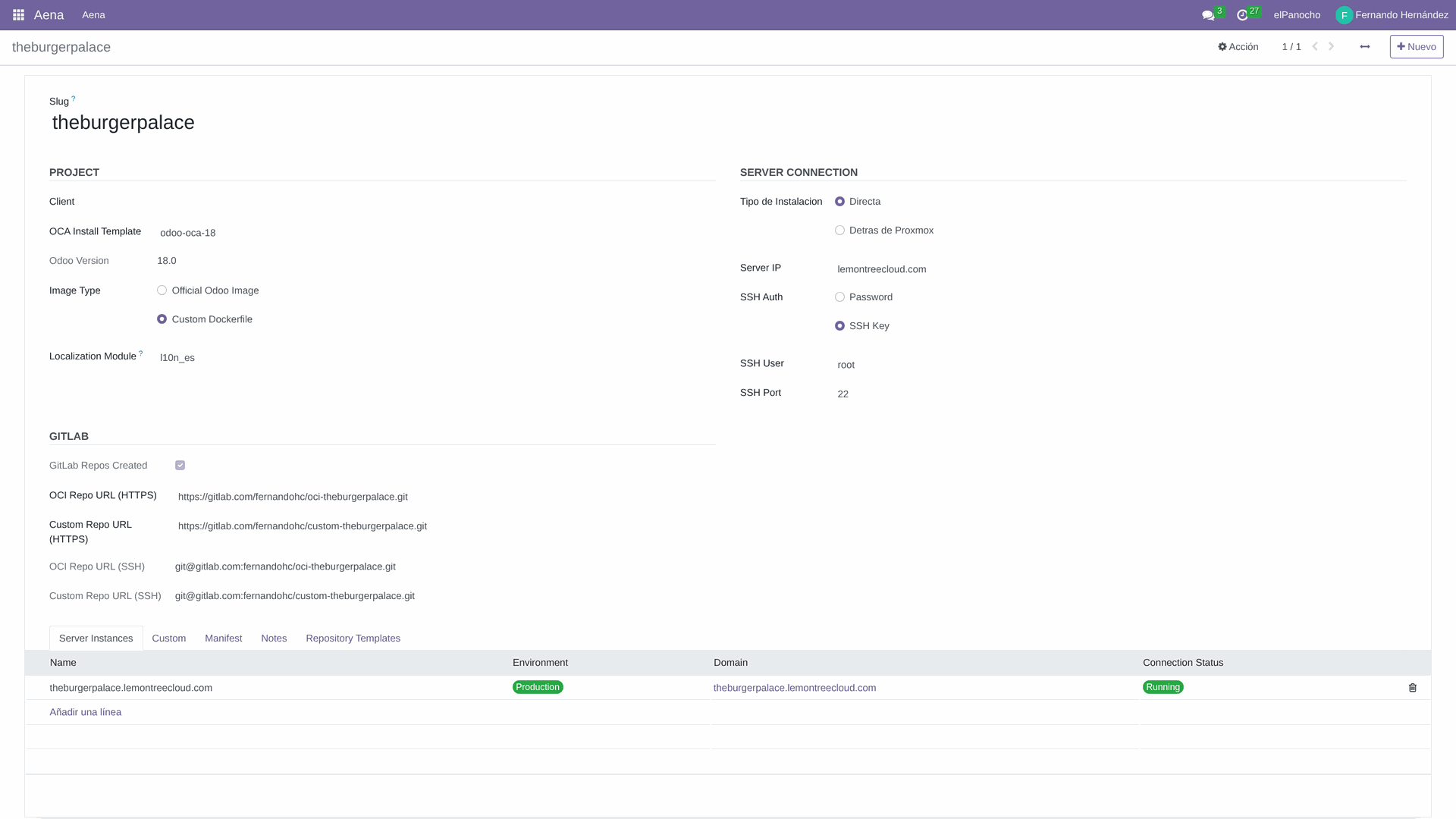Toggle GitLab Repos Created checkbox
Viewport: 1456px width, 819px height.
pyautogui.click(x=180, y=466)
